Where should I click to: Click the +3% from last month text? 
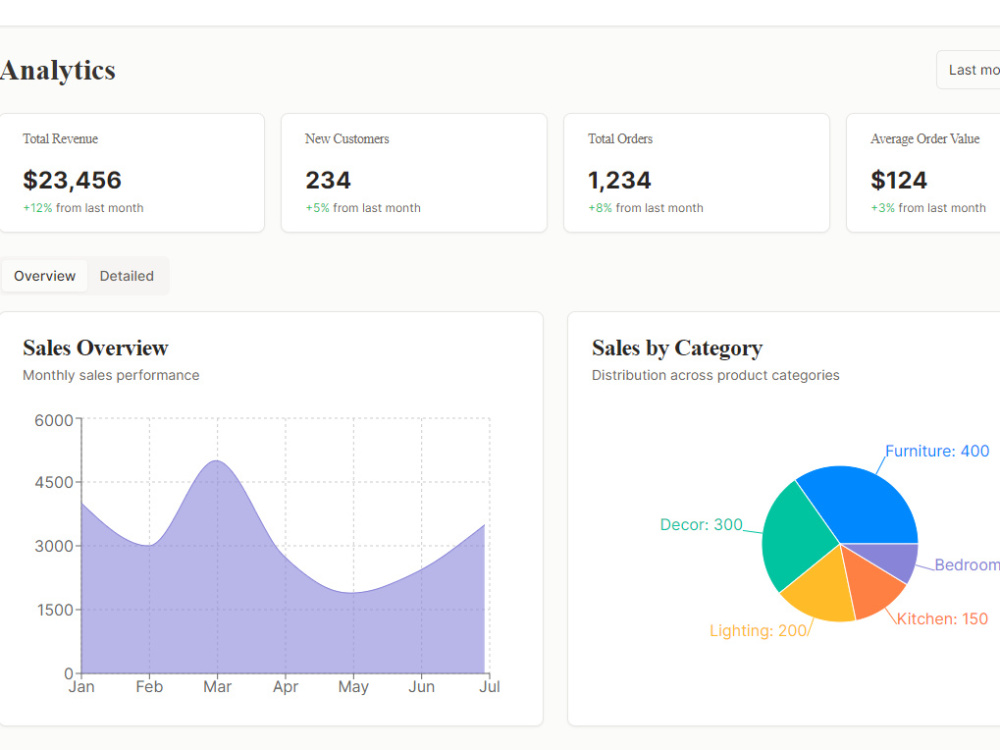coord(928,208)
